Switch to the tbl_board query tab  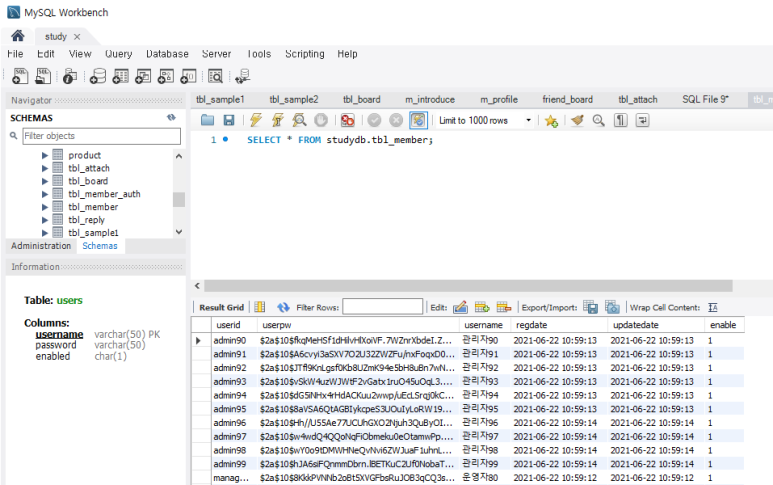(362, 100)
